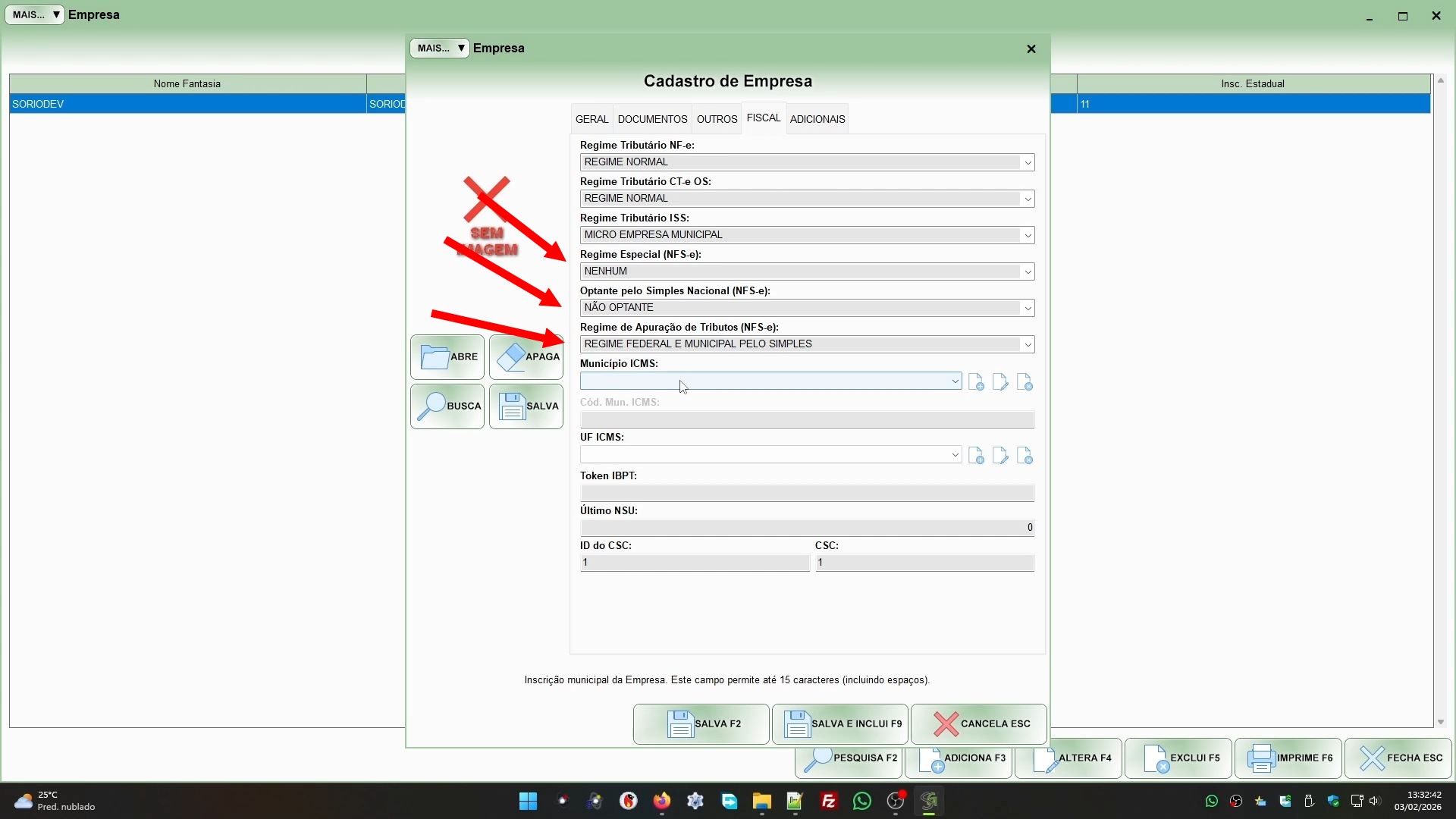The image size is (1456, 819).
Task: Click delete-record icon beside Município ICMS
Action: point(1025,382)
